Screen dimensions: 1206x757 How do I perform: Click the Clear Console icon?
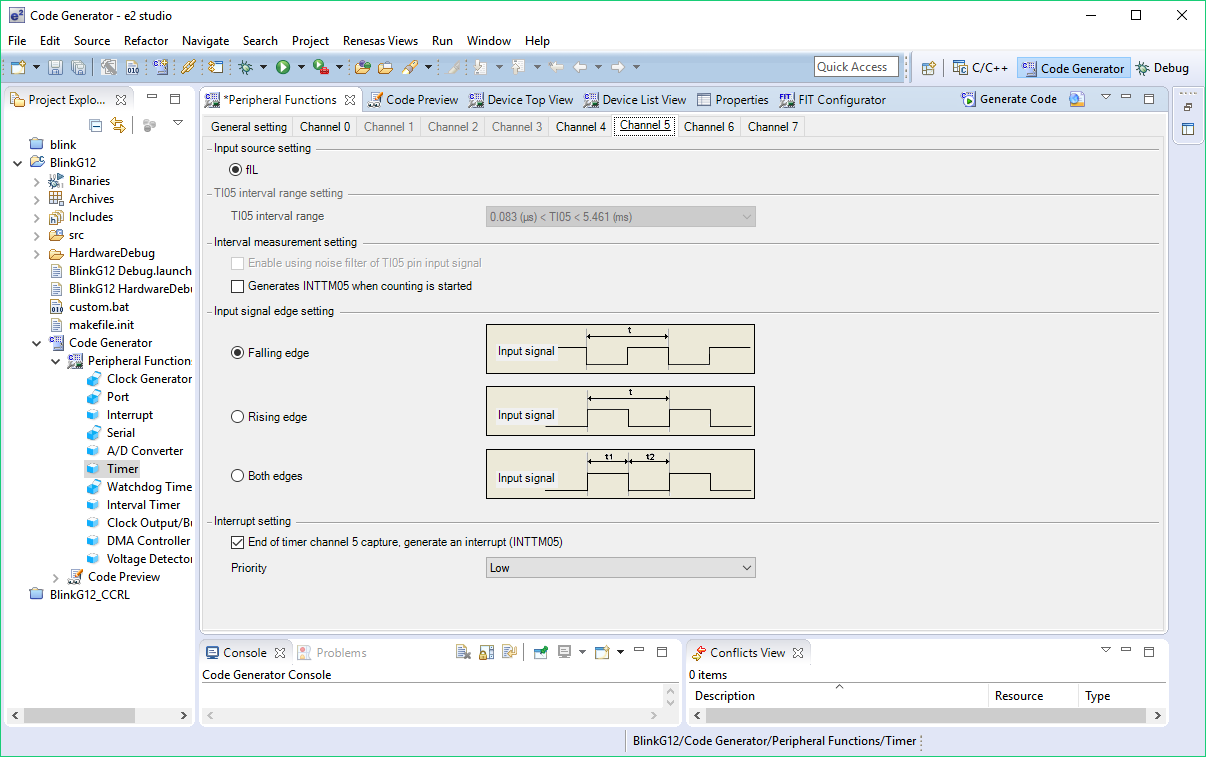pos(463,652)
